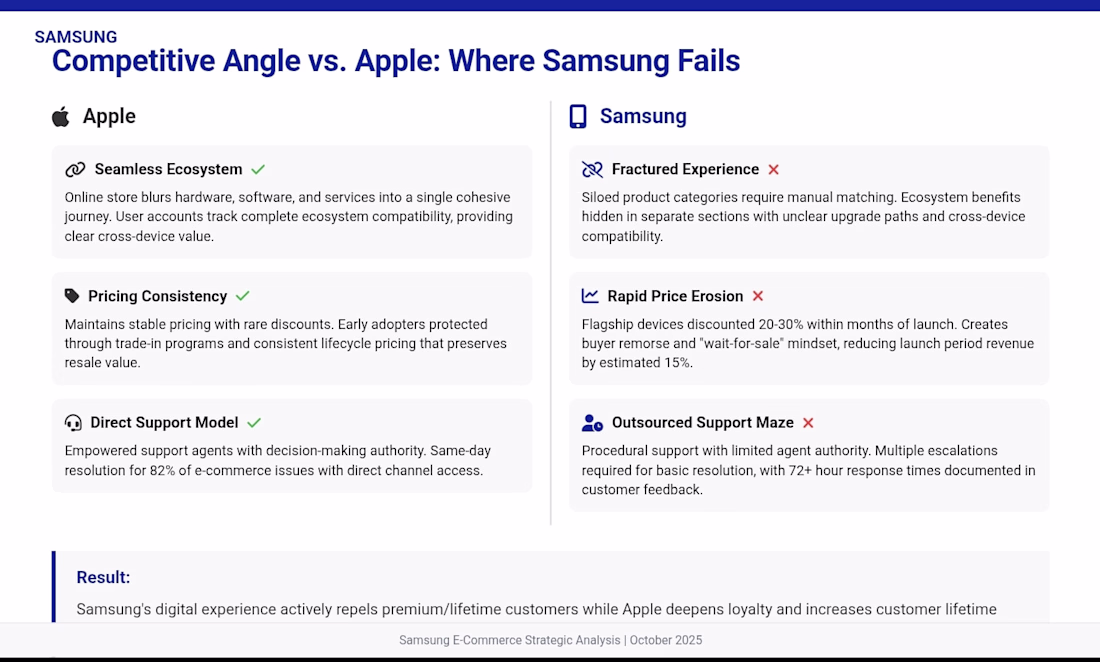Viewport: 1100px width, 662px height.
Task: Click the Apple column heading text
Action: coord(109,116)
